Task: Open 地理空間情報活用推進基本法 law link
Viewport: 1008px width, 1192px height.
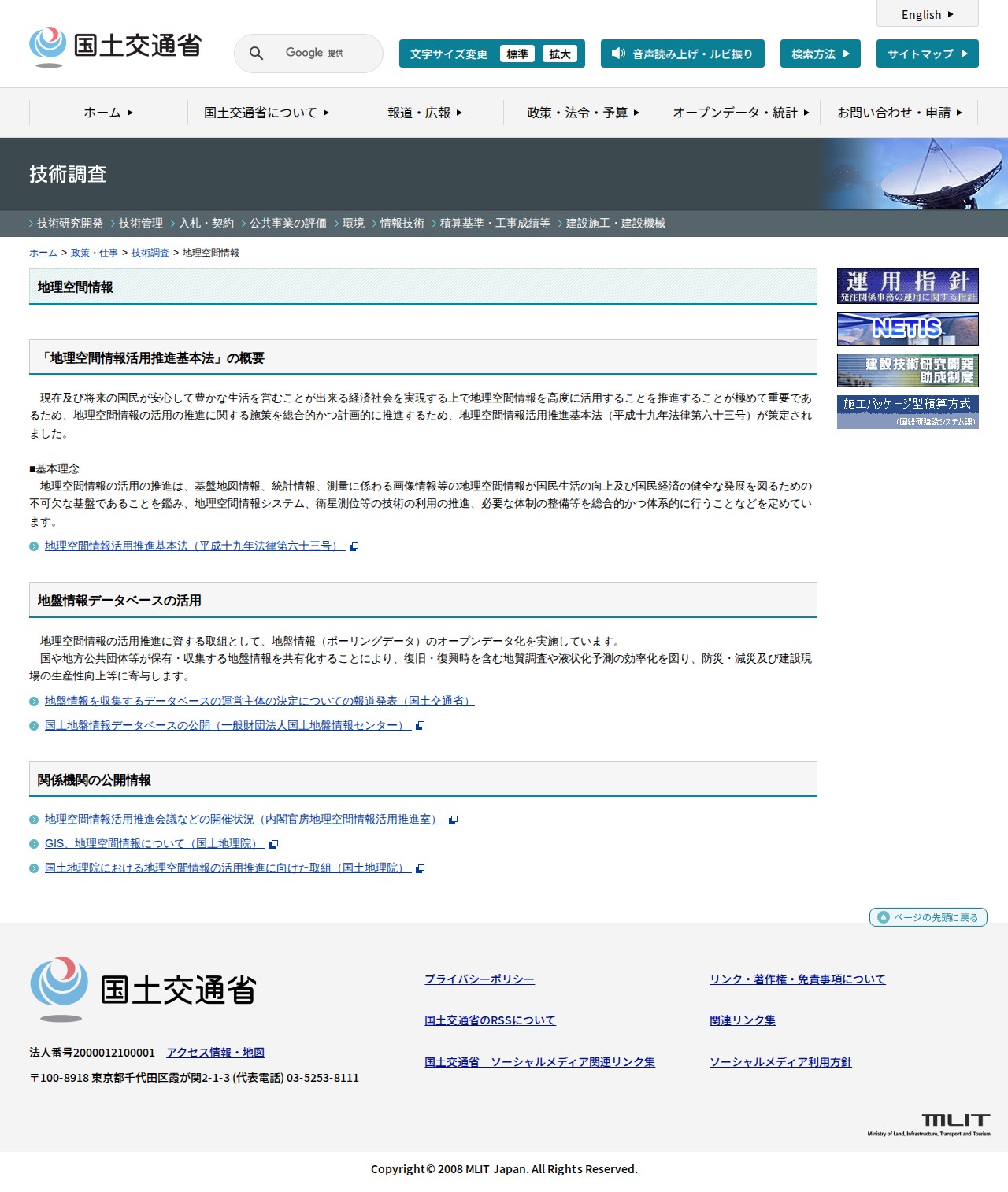Action: (195, 546)
